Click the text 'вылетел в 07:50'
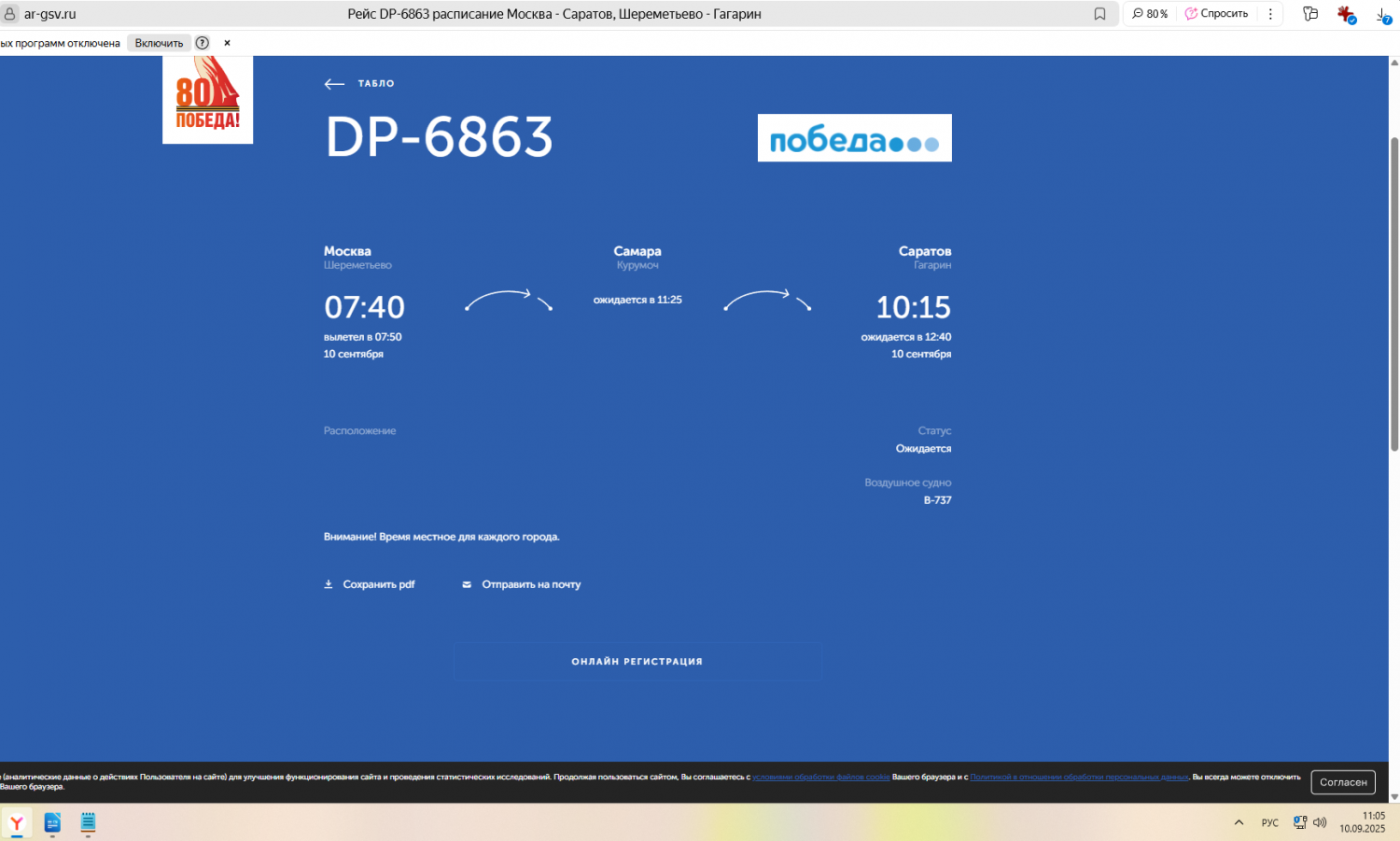Viewport: 1400px width, 841px height. coord(363,337)
